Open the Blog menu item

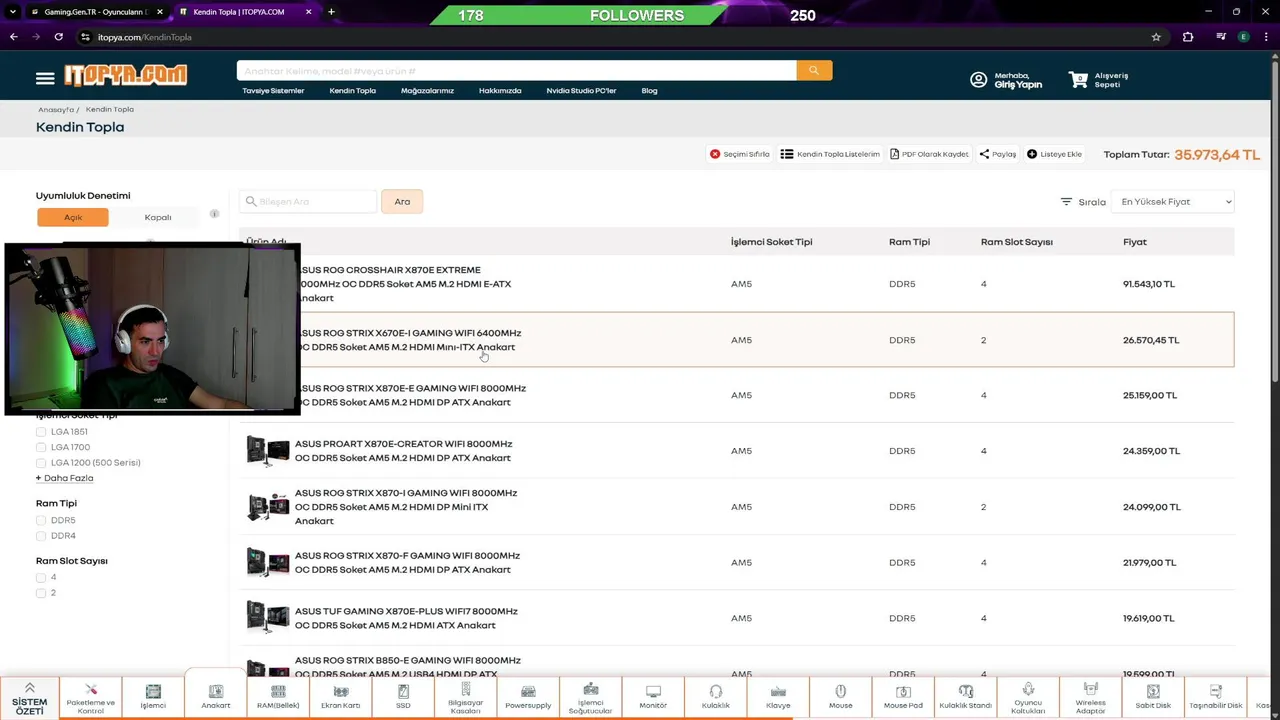(x=649, y=90)
